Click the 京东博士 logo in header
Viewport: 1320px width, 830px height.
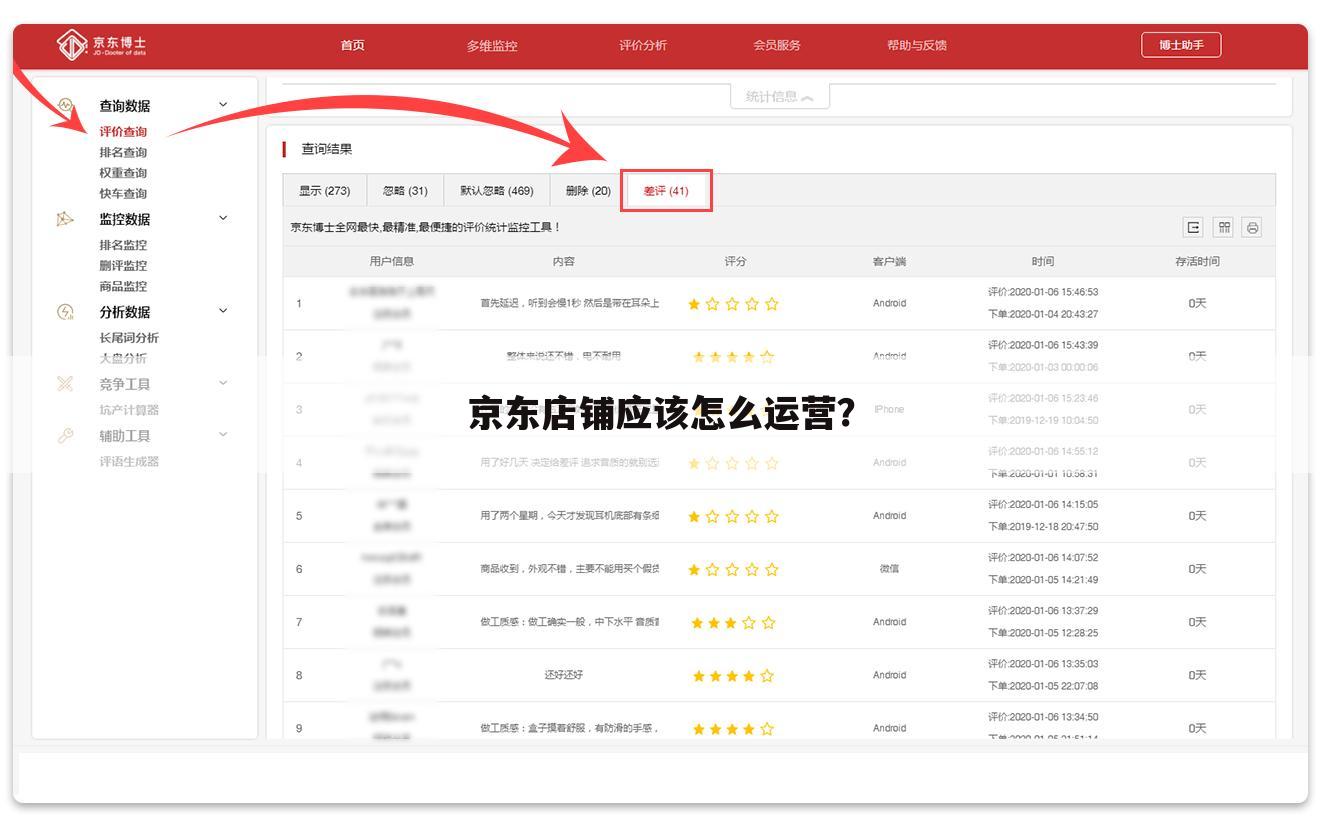click(102, 46)
